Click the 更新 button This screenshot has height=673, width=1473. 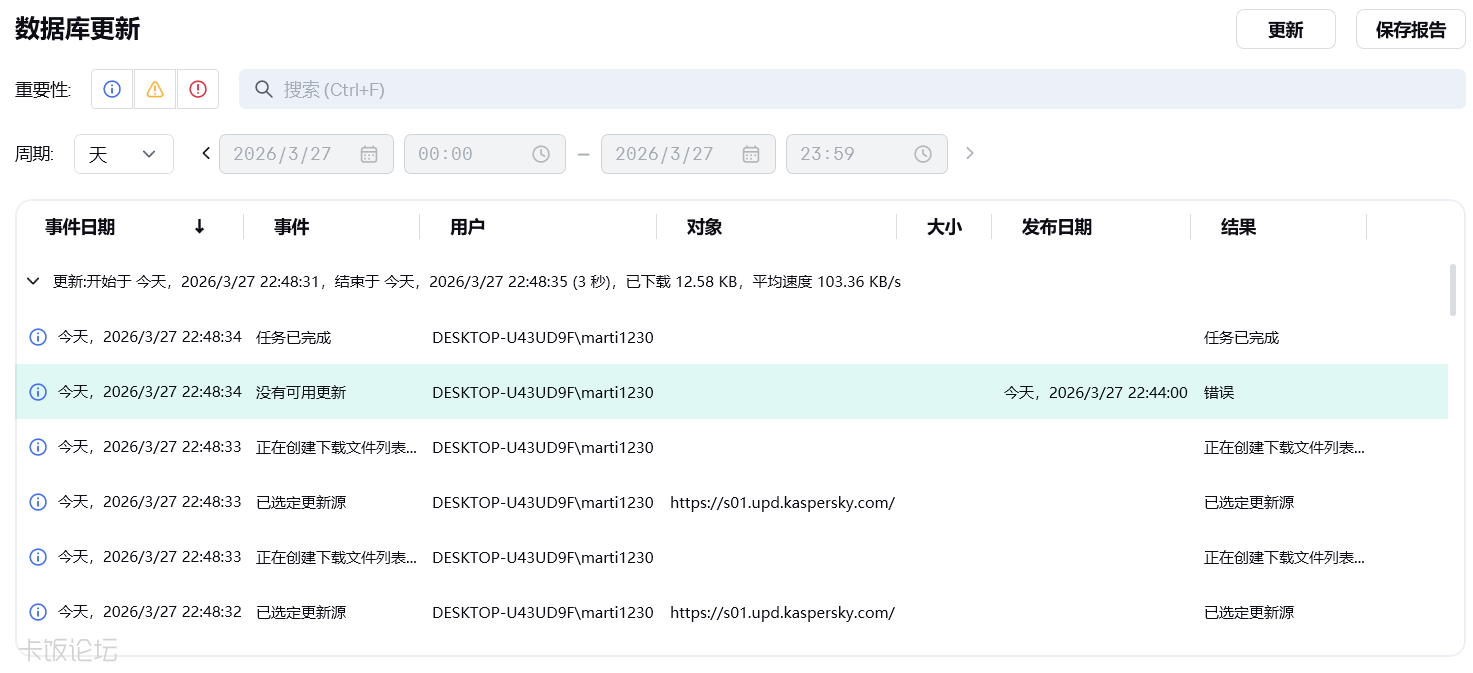[1285, 29]
